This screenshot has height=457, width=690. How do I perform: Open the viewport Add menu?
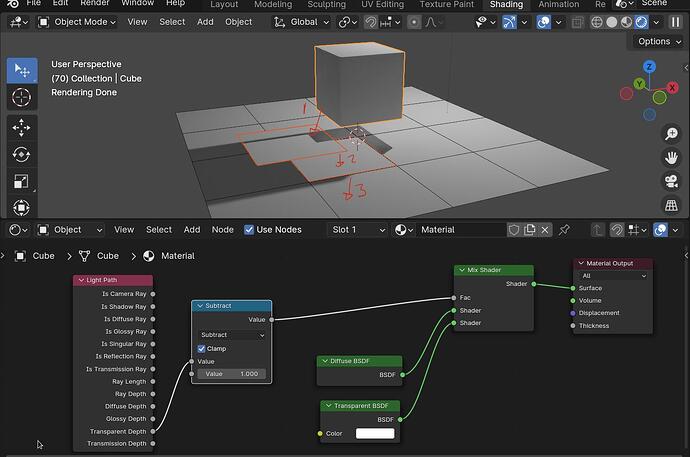pyautogui.click(x=205, y=22)
